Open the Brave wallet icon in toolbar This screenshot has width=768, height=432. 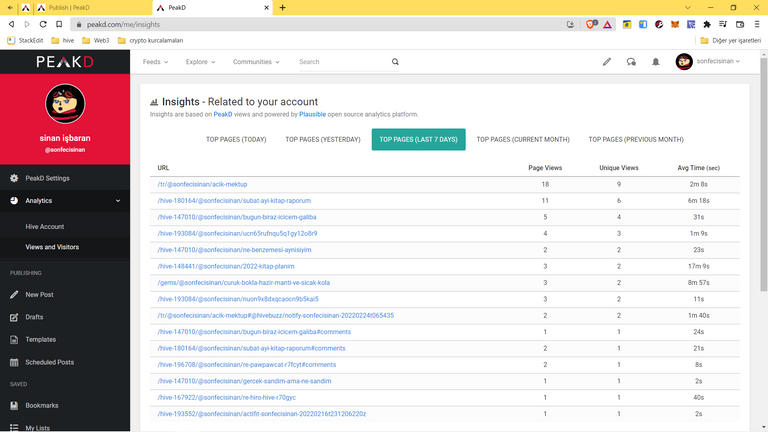(740, 24)
